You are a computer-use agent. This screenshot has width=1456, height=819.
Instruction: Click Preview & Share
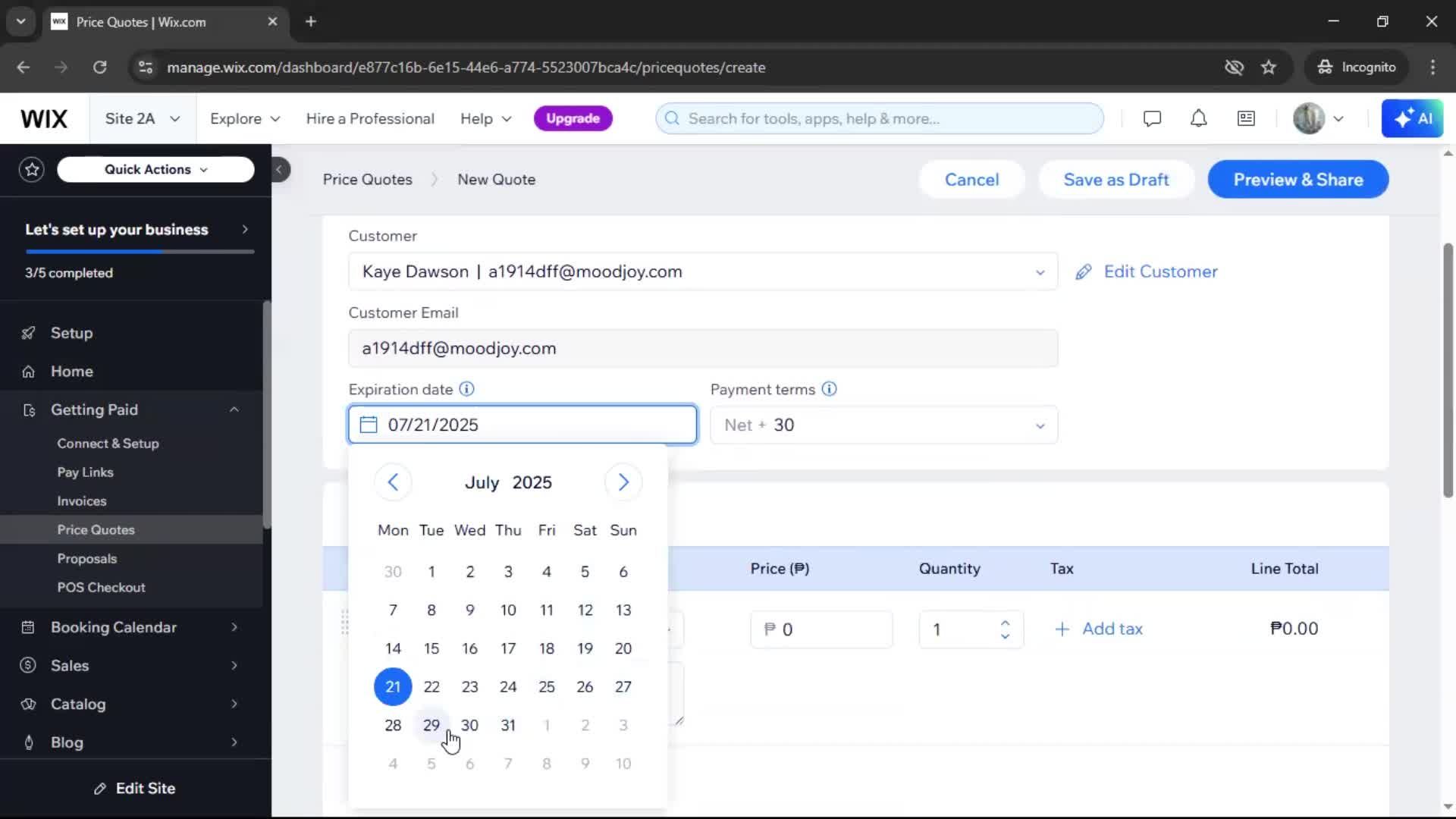[1298, 180]
